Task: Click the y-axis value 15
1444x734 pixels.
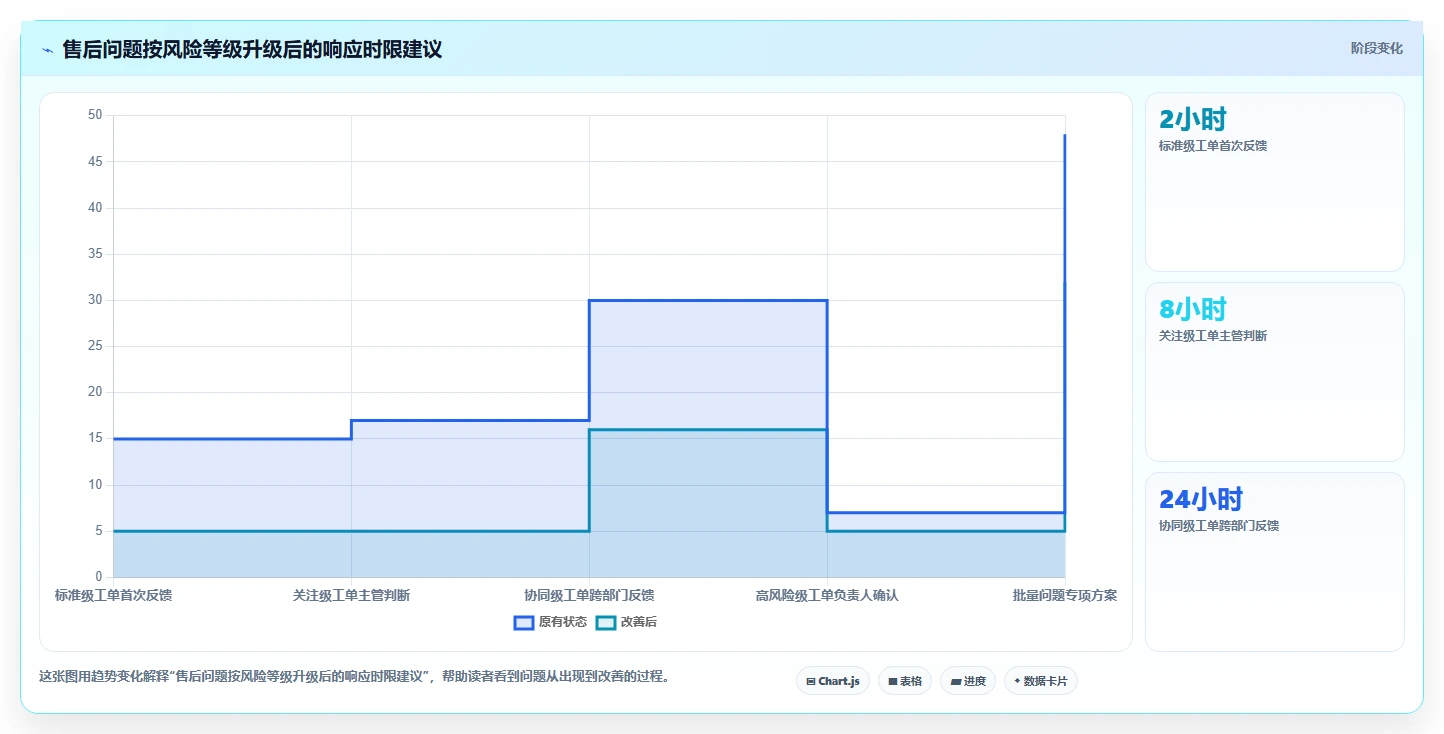Action: coord(96,438)
